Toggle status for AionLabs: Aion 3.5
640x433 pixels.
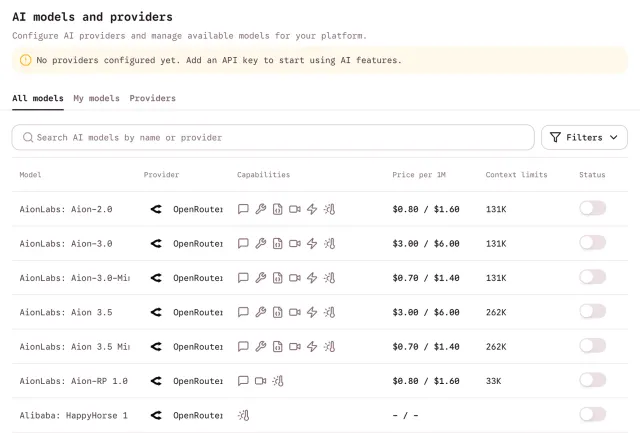tap(592, 311)
